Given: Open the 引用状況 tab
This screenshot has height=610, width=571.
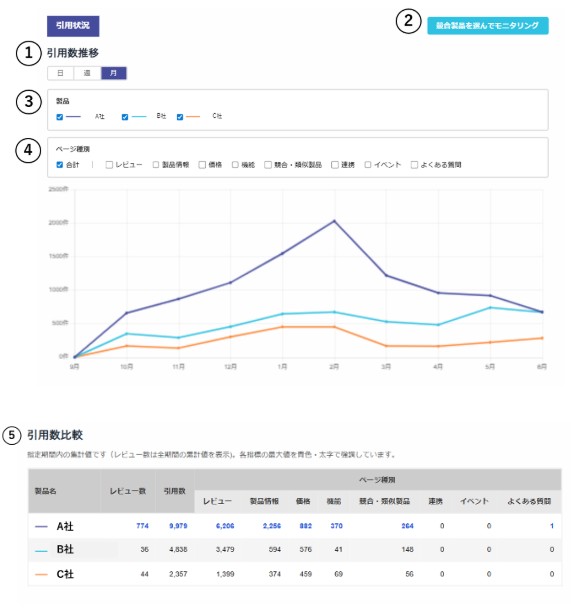Looking at the screenshot, I should pyautogui.click(x=73, y=26).
